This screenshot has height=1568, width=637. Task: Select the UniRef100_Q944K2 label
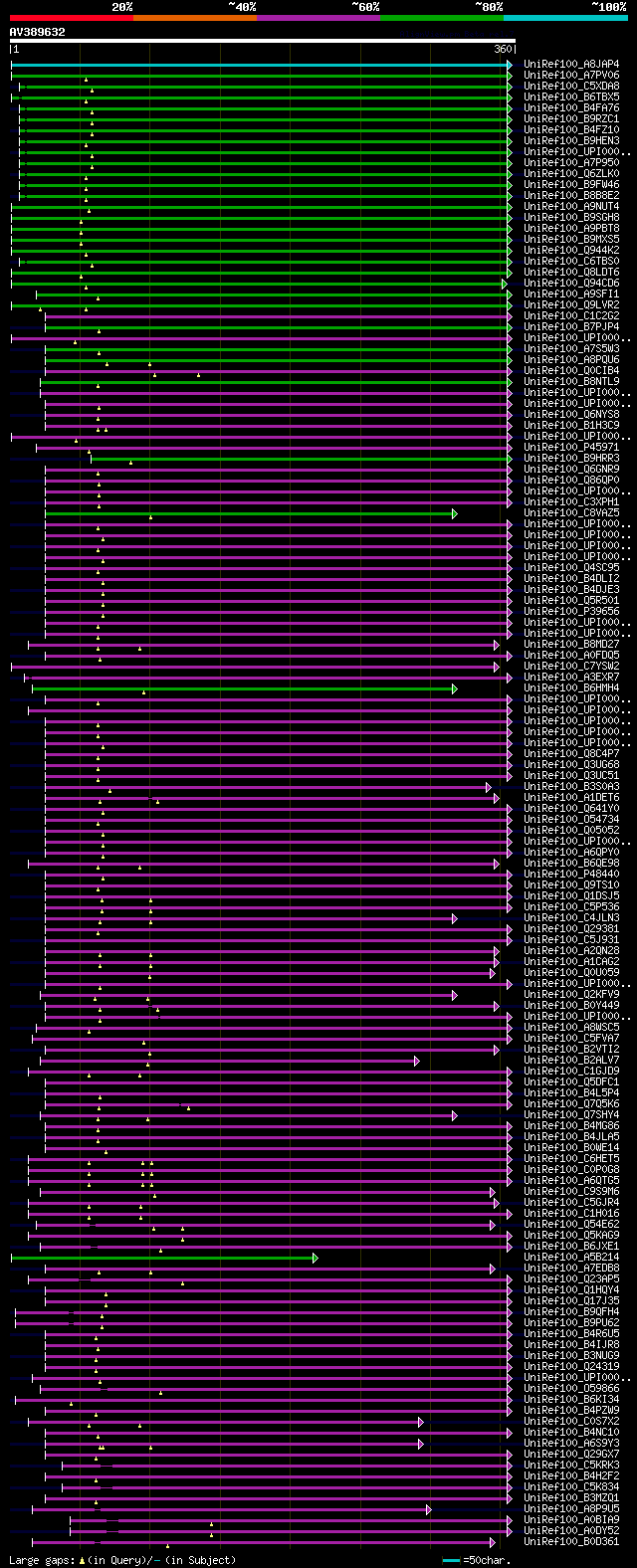tap(571, 251)
